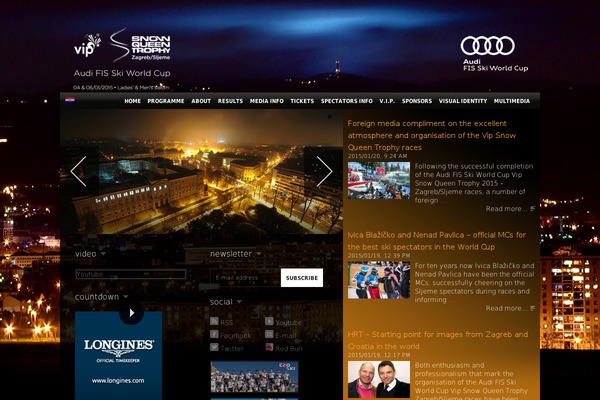The width and height of the screenshot is (600, 400).
Task: Click the date 2015/01/20, 9:24 AM
Action: [377, 156]
